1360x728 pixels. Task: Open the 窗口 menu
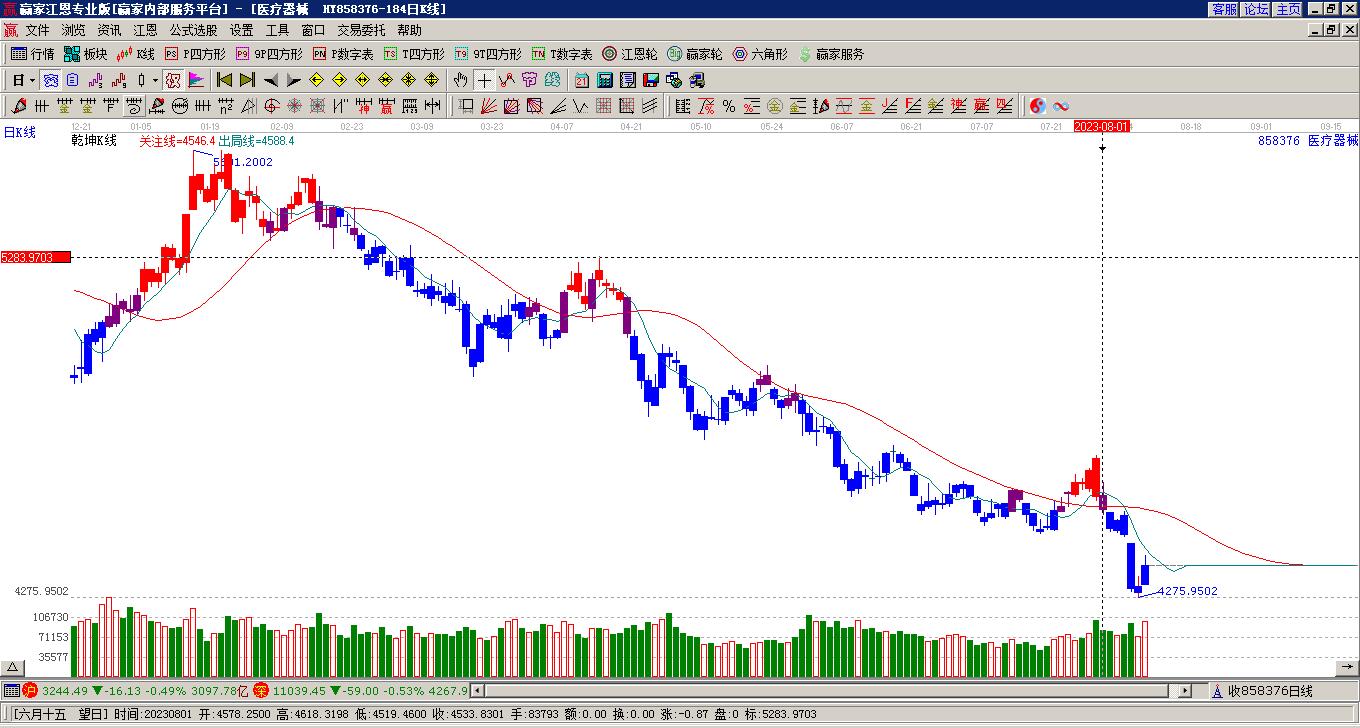(x=313, y=30)
